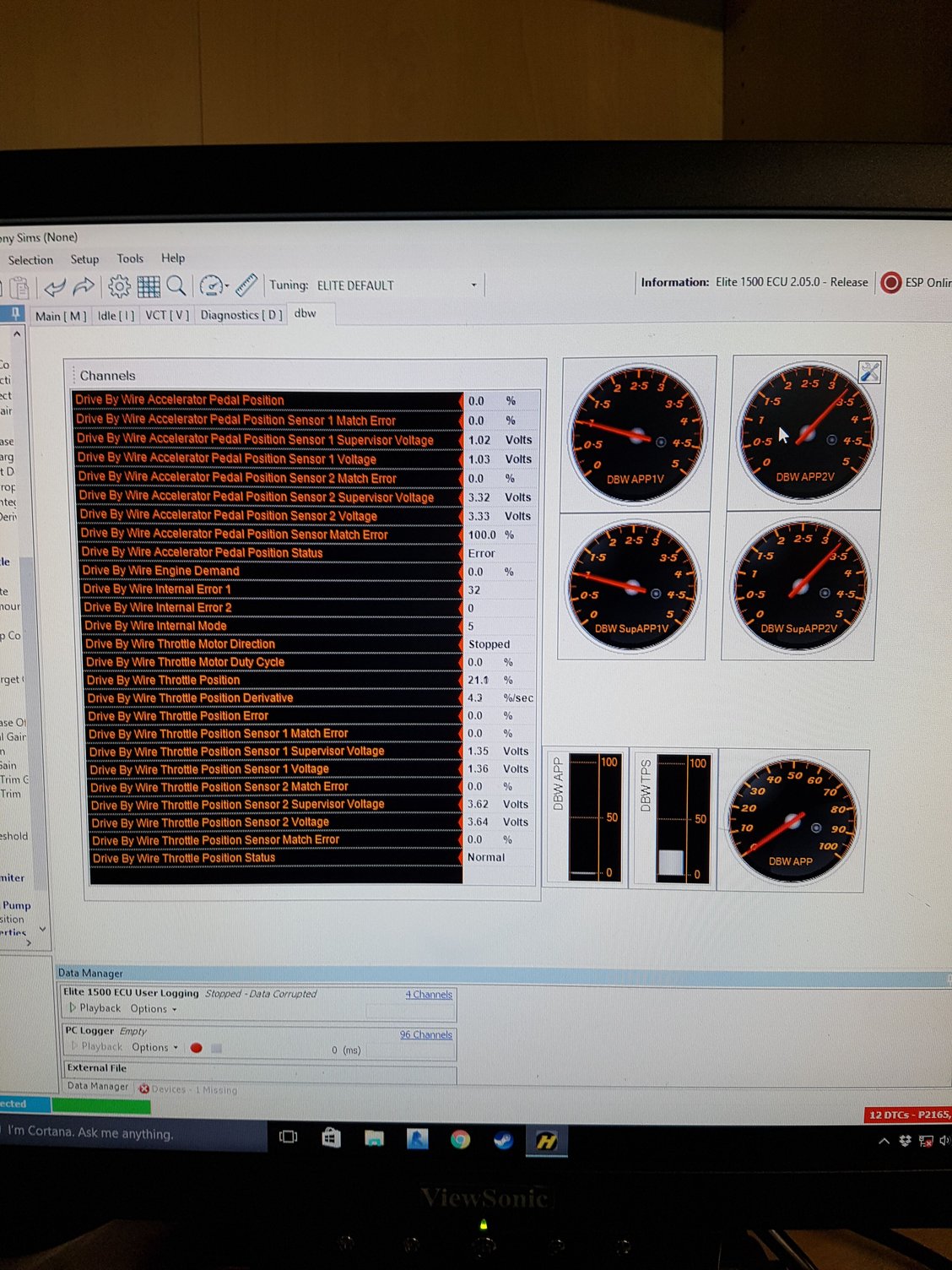Expand the Options dropdown under PC Logger
This screenshot has width=952, height=1270.
coord(154,1047)
